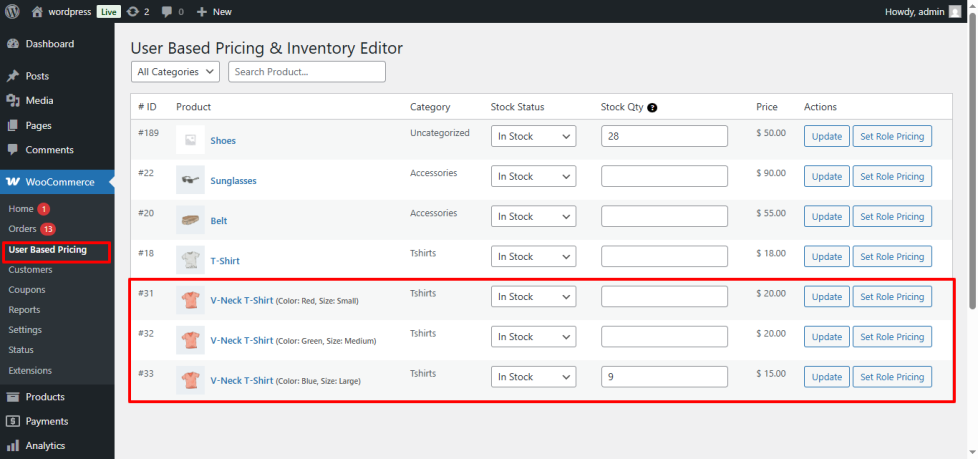The image size is (978, 459).
Task: Click Update button for Shoes
Action: click(x=826, y=137)
